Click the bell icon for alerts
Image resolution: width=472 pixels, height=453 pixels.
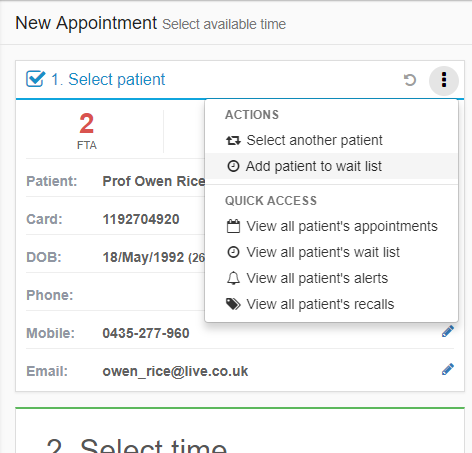pos(233,278)
